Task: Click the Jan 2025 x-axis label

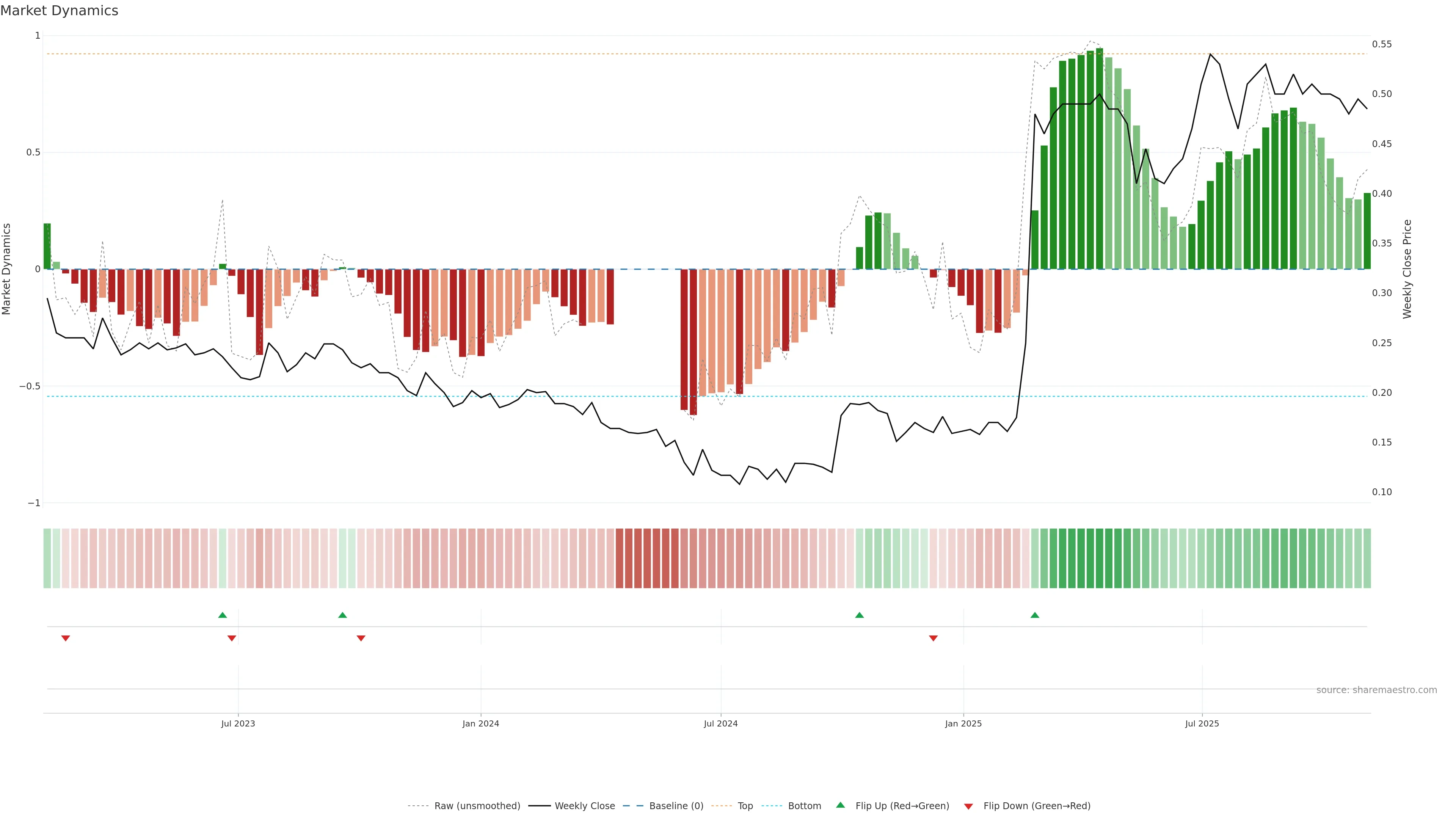Action: [963, 723]
